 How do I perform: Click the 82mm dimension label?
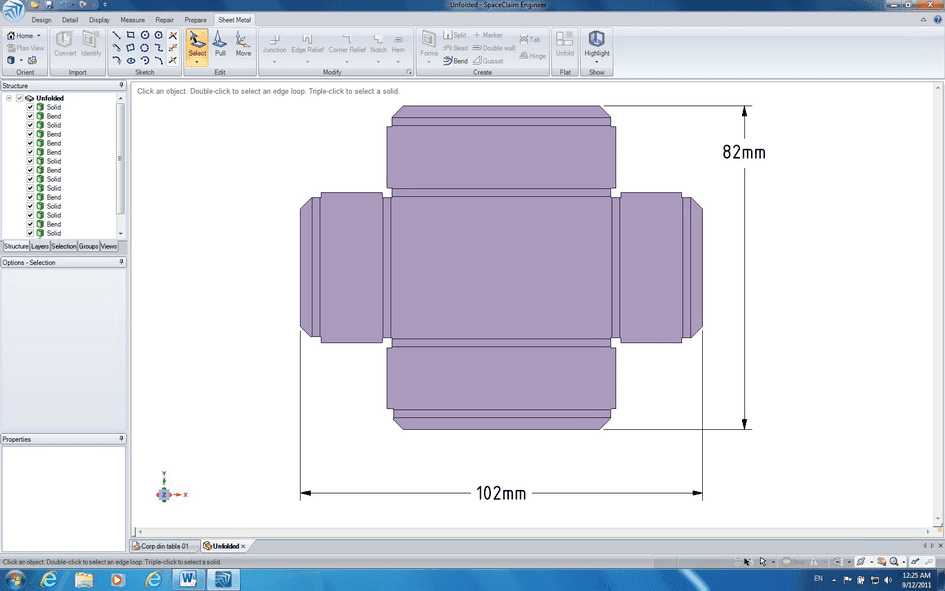pos(744,152)
